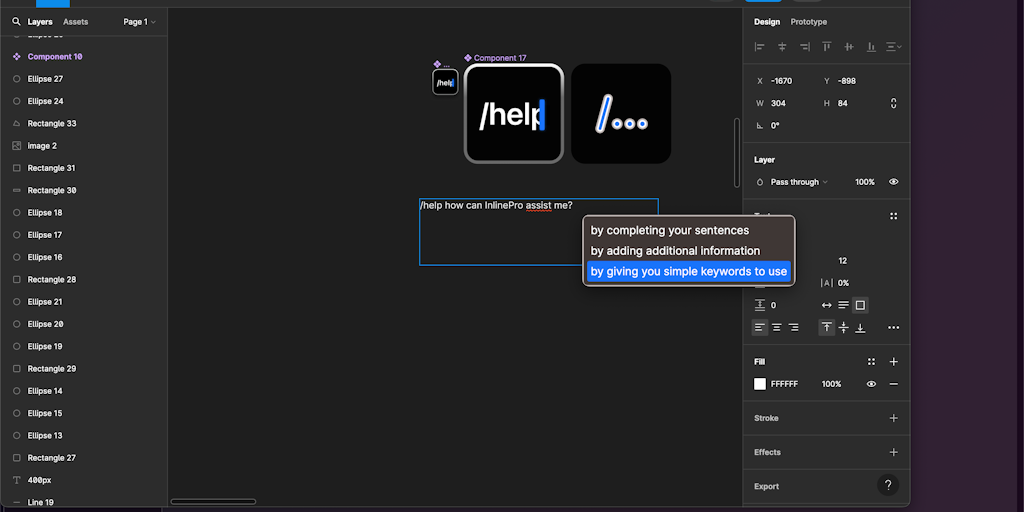Set text alignment to center
The height and width of the screenshot is (512, 1024).
pyautogui.click(x=776, y=327)
